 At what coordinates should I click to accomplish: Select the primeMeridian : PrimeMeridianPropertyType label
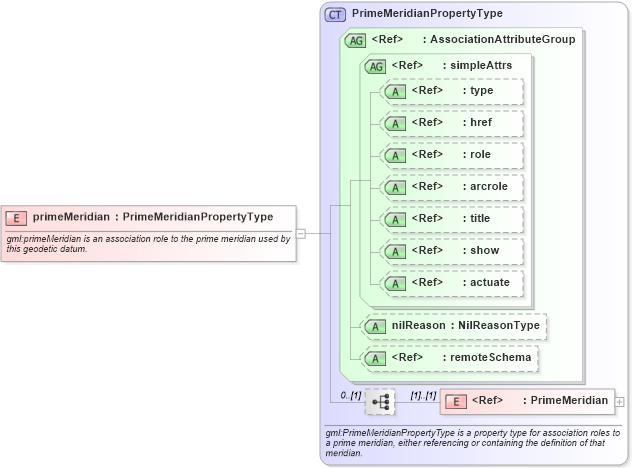coord(153,217)
